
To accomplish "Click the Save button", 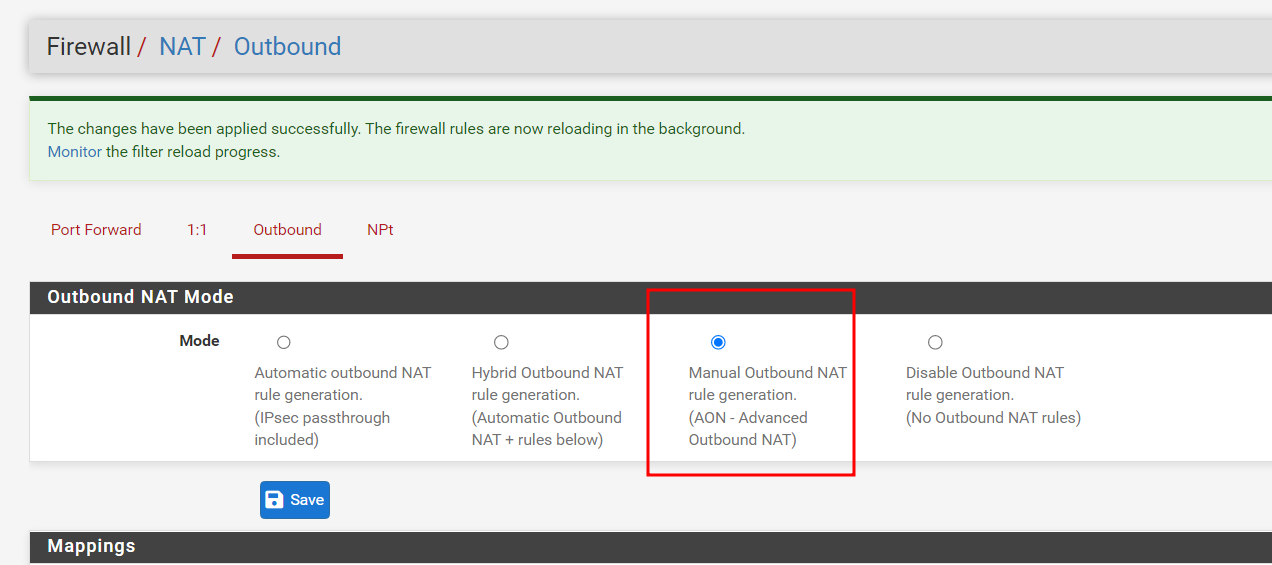I will click(295, 500).
